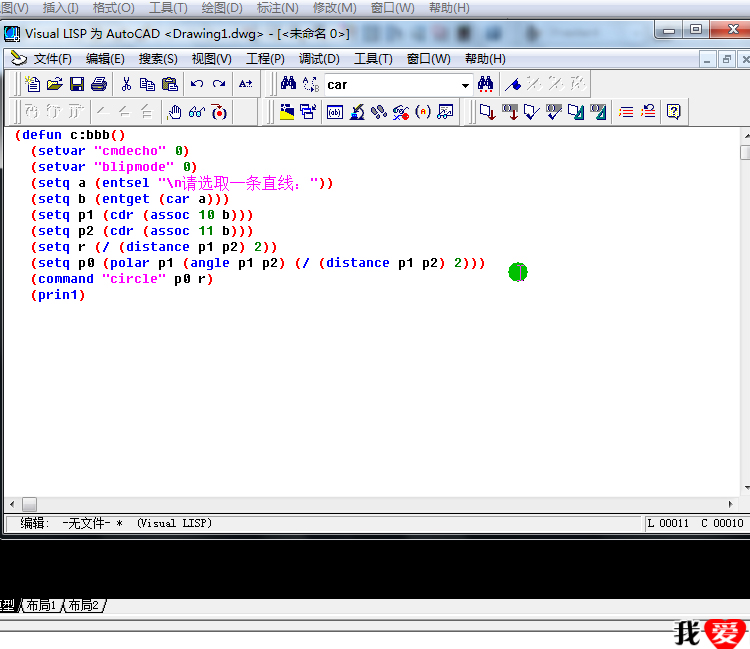This screenshot has width=750, height=649.
Task: Open the 视图(V) menu in Visual LISP
Action: 211,59
